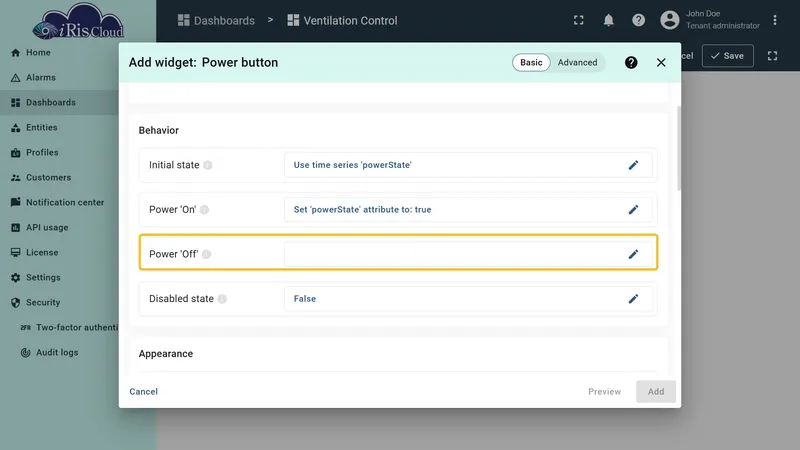The height and width of the screenshot is (450, 800).
Task: Save the dashboard
Action: (x=728, y=56)
